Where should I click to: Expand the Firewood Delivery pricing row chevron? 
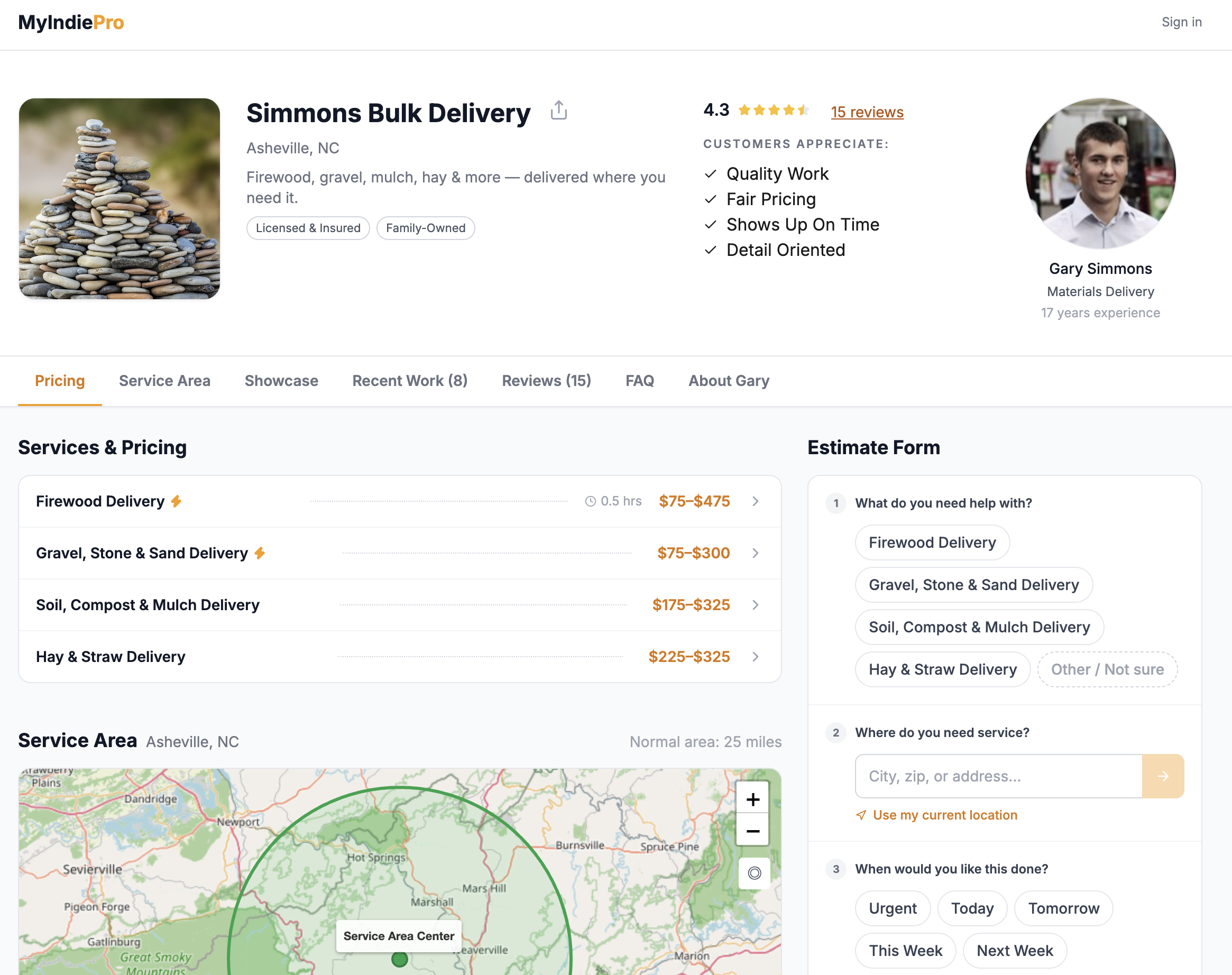point(755,501)
